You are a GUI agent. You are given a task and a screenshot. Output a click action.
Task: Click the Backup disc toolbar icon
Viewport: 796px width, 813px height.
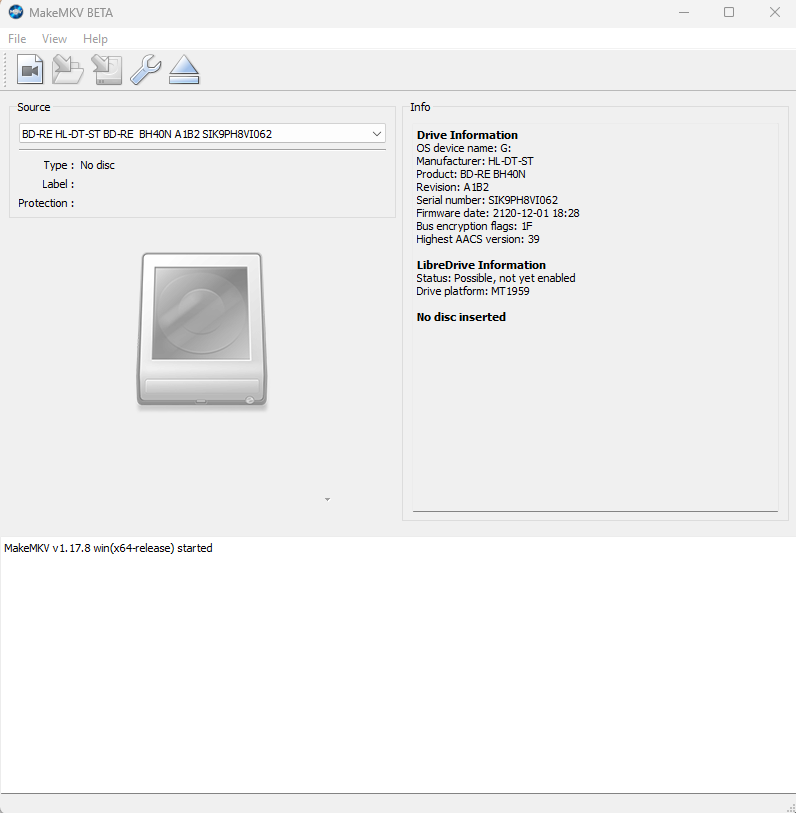click(107, 69)
